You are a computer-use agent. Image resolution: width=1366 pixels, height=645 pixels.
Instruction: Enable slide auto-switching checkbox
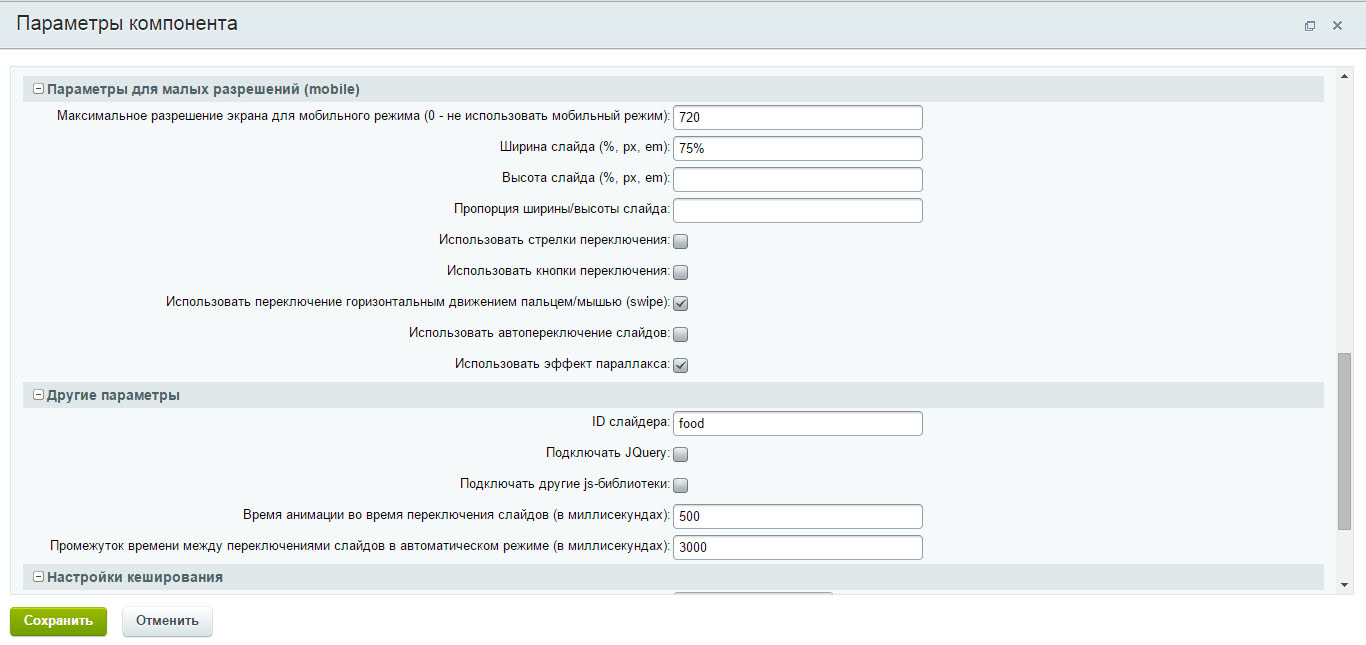coord(681,334)
